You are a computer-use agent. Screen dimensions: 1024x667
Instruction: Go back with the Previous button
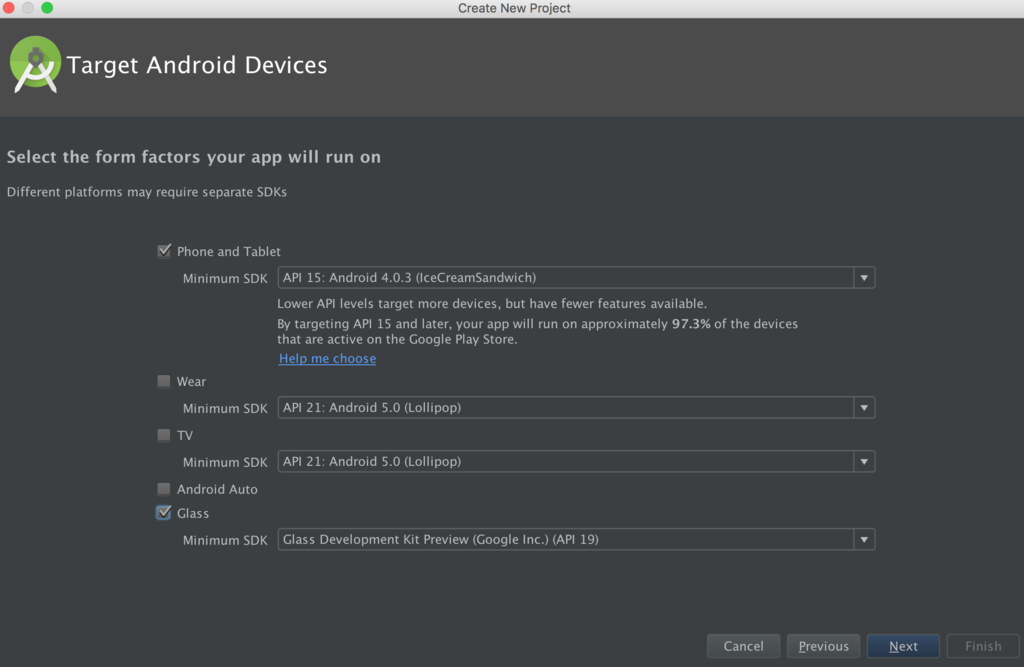(x=824, y=646)
